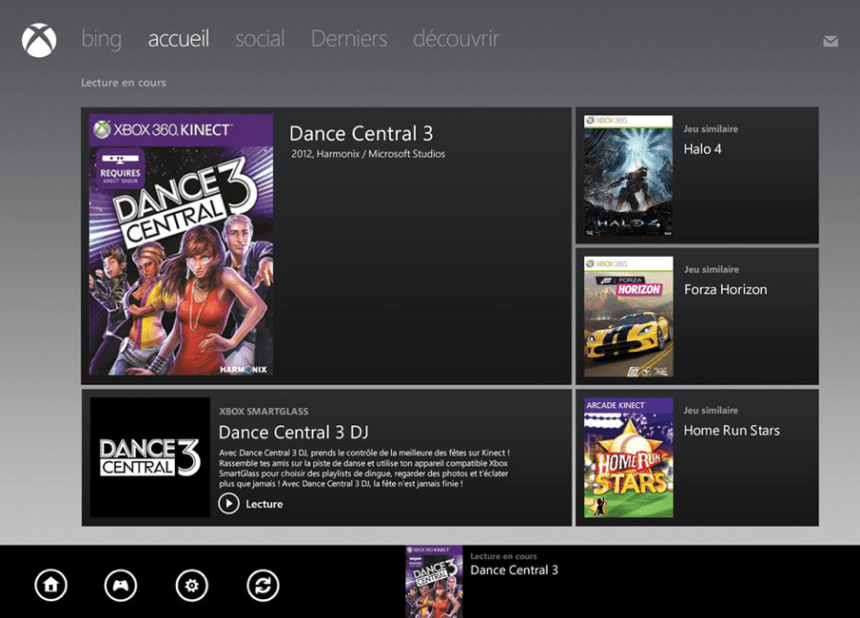Image resolution: width=860 pixels, height=618 pixels.
Task: Open now playing thumbnail in bottom bar
Action: click(x=434, y=581)
